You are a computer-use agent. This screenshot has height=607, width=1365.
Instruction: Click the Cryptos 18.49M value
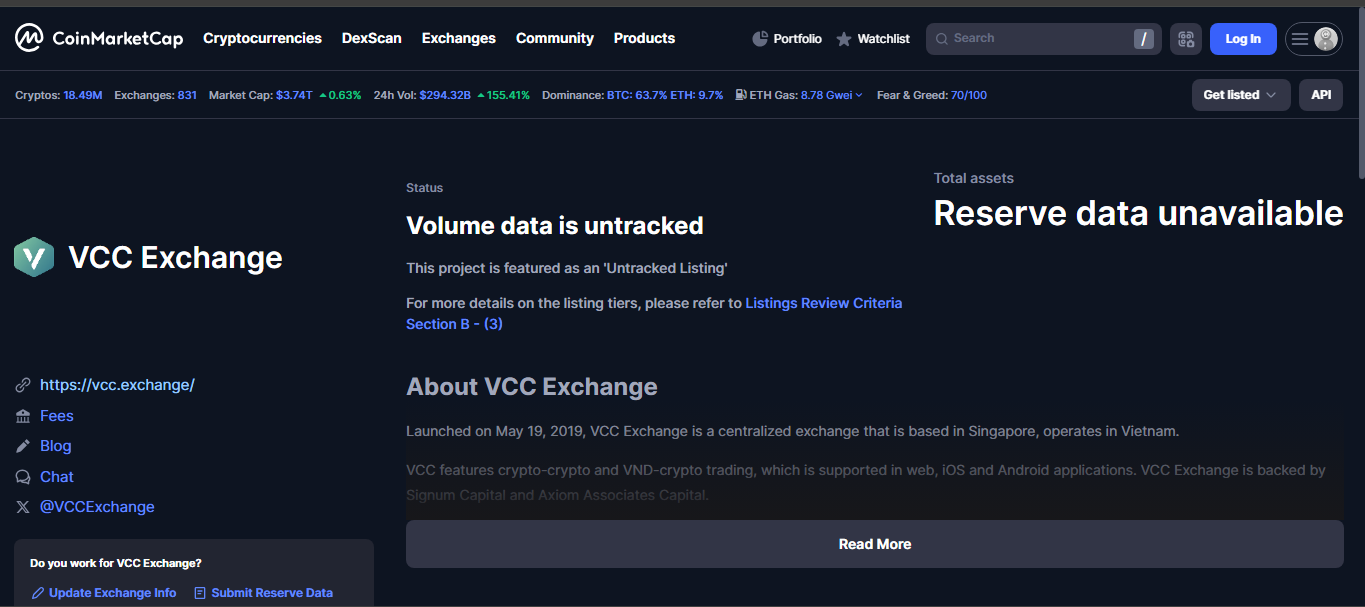click(x=83, y=95)
